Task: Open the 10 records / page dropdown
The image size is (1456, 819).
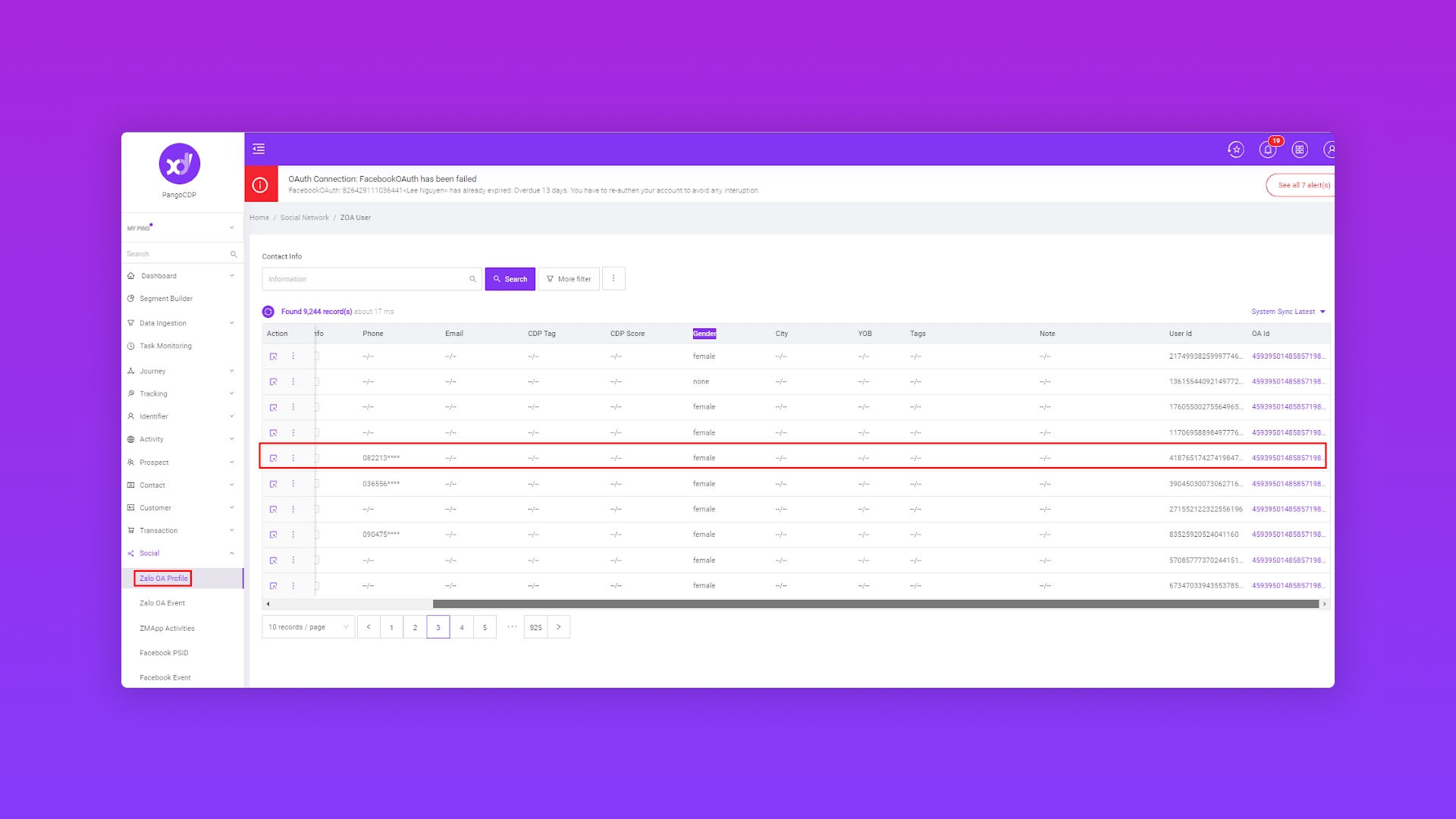Action: [308, 627]
